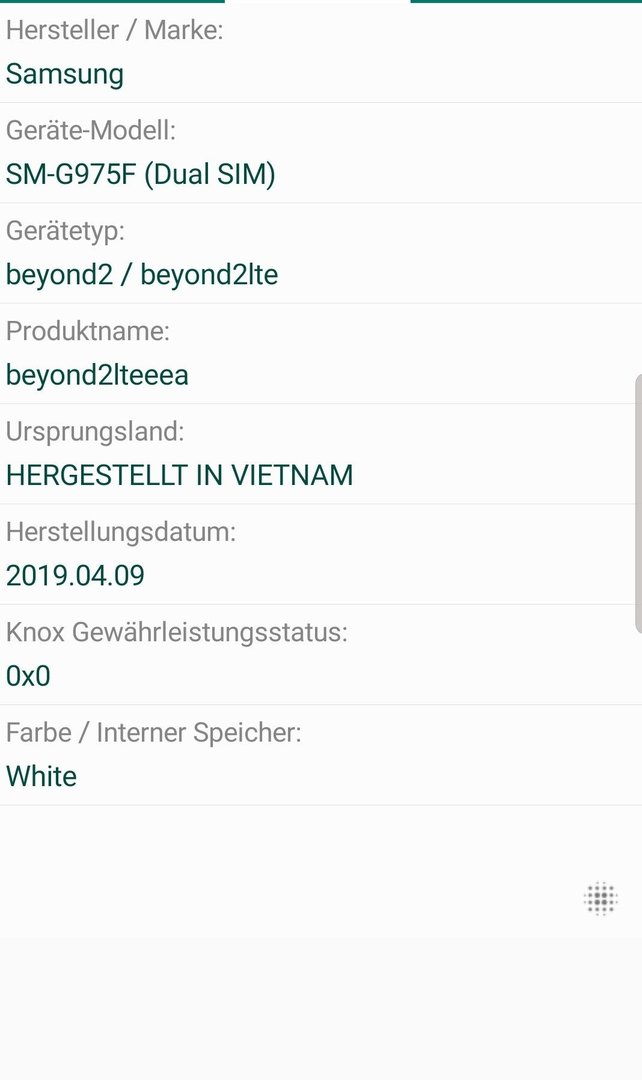The image size is (642, 1080).
Task: Tap the Gerätetyp label
Action: coord(65,231)
